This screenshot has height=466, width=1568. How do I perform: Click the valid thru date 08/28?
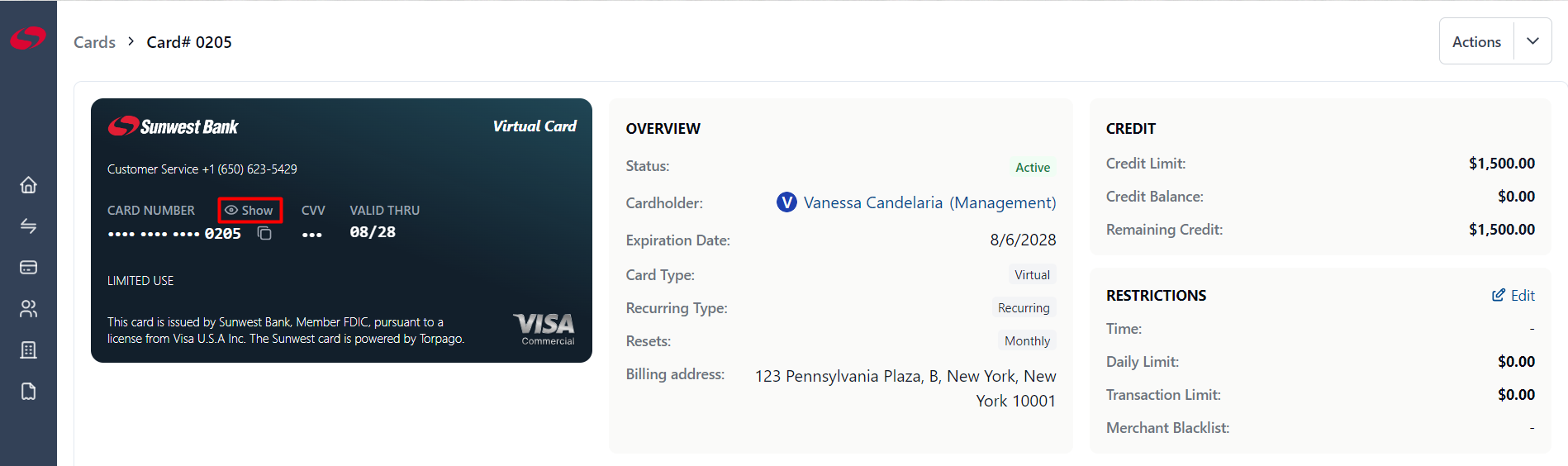pyautogui.click(x=373, y=232)
